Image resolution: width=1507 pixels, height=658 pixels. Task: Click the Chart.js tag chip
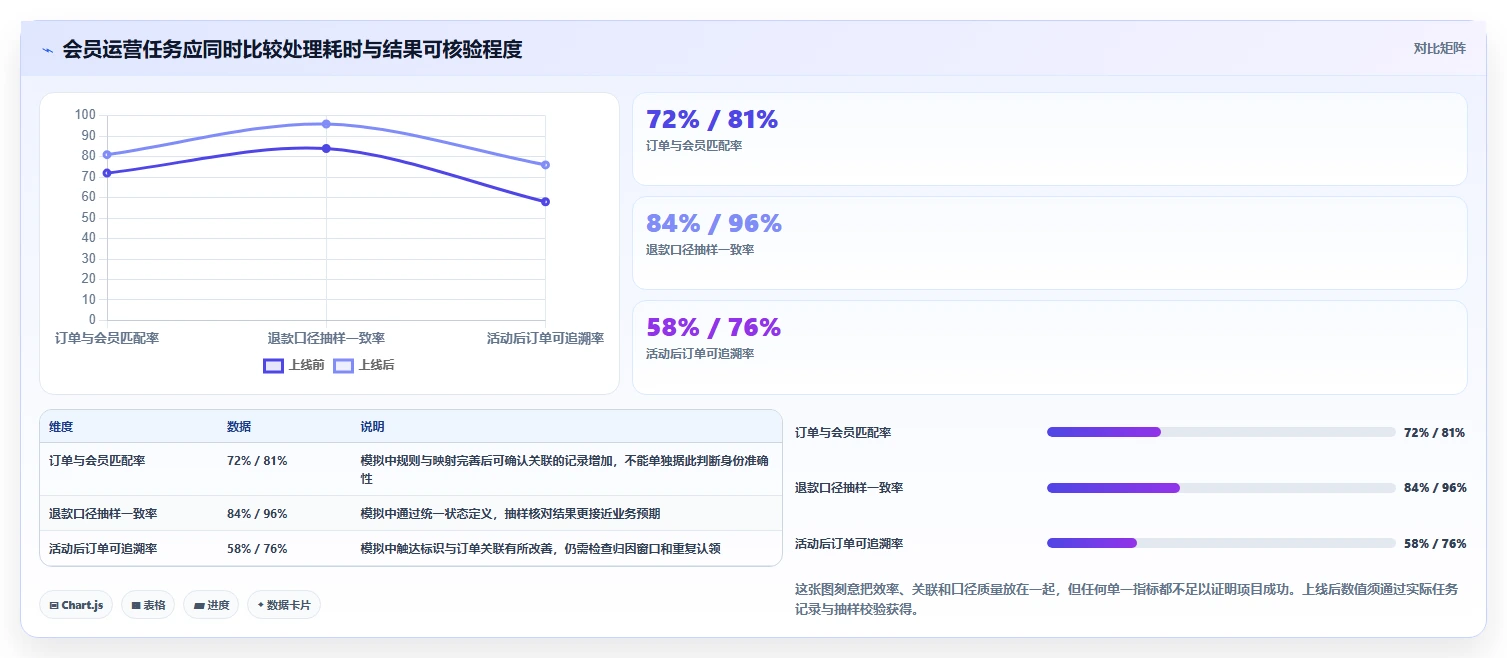tap(76, 605)
